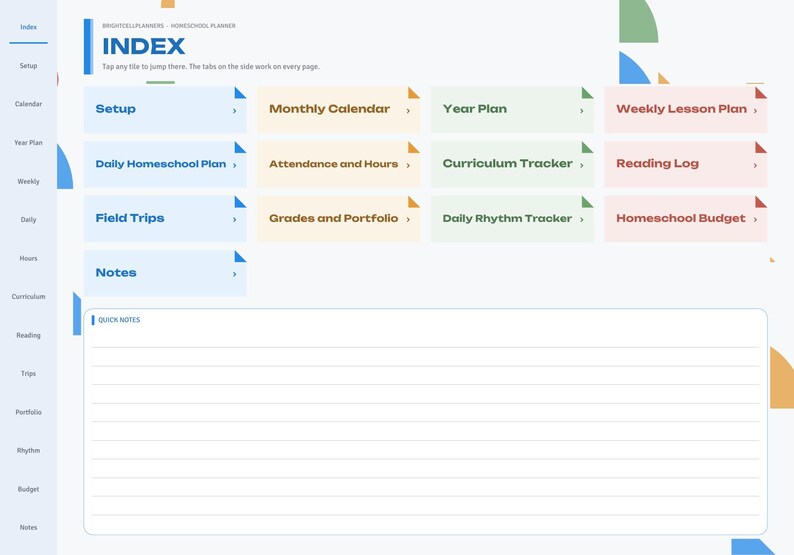Click the chevron on the Monthly Calendar tile

[408, 110]
